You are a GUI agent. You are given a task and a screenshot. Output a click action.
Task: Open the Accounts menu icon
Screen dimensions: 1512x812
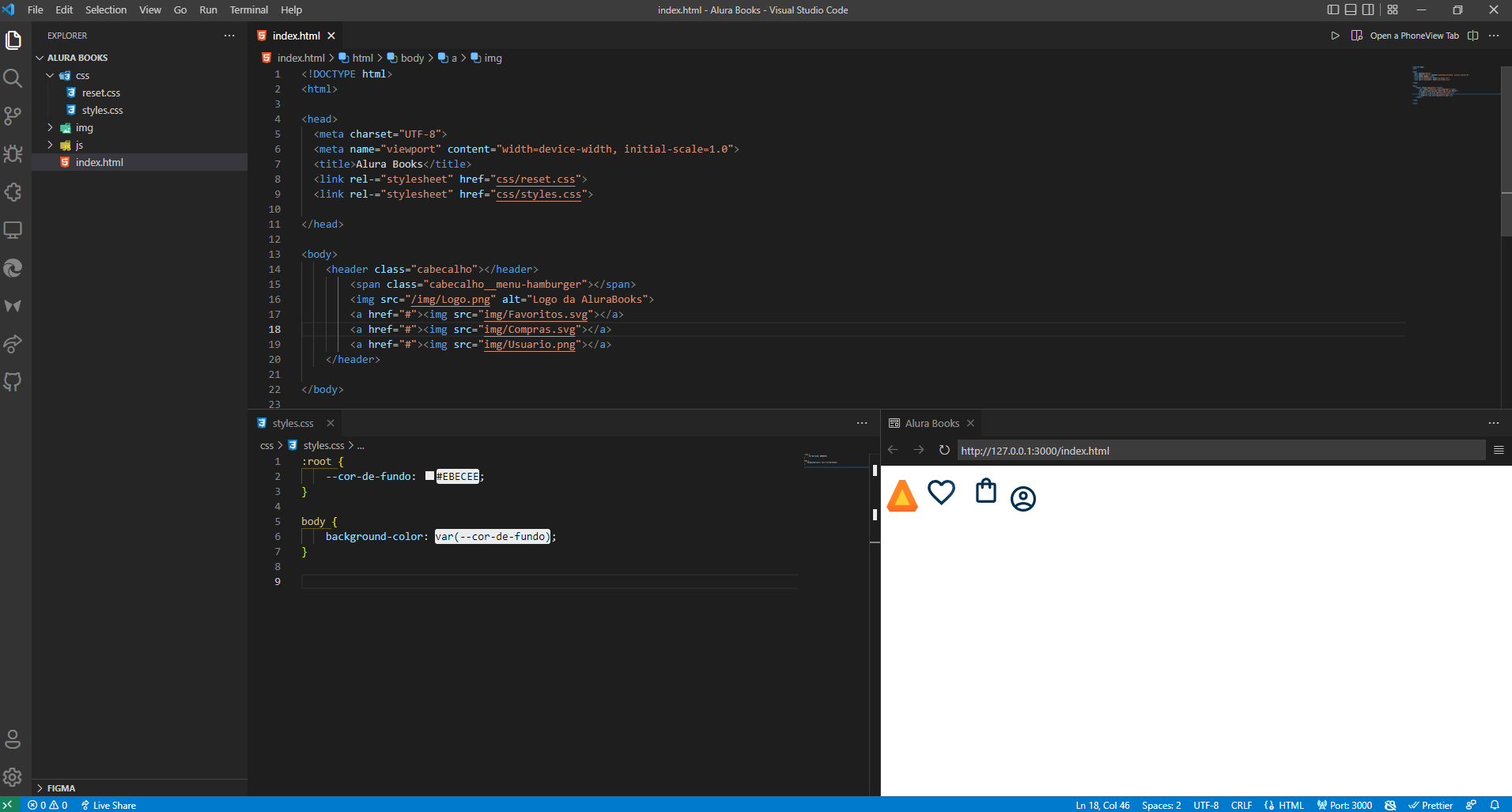(13, 739)
